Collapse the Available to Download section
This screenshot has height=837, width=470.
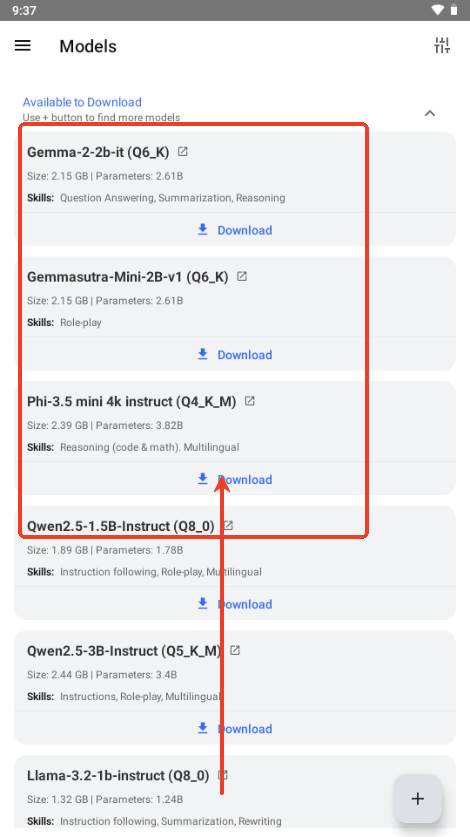click(x=429, y=113)
